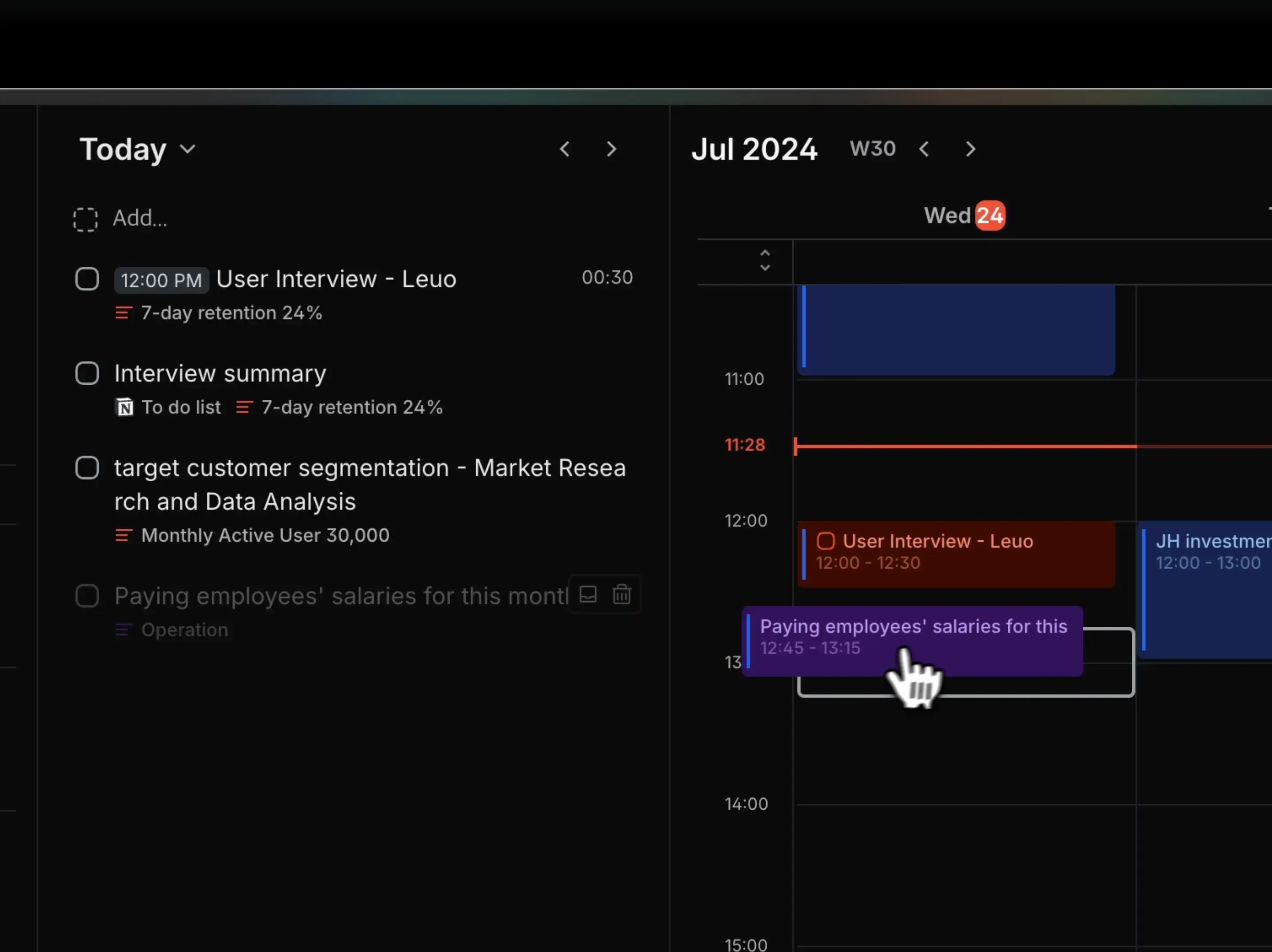
Task: Click the archive box icon on the salaries task
Action: tap(588, 595)
